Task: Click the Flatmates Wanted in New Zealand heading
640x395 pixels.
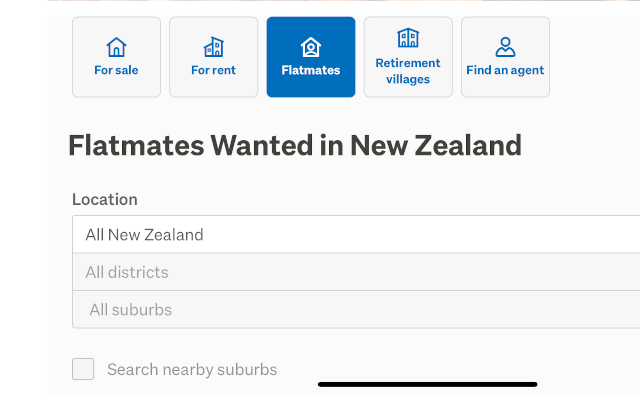Action: 295,145
